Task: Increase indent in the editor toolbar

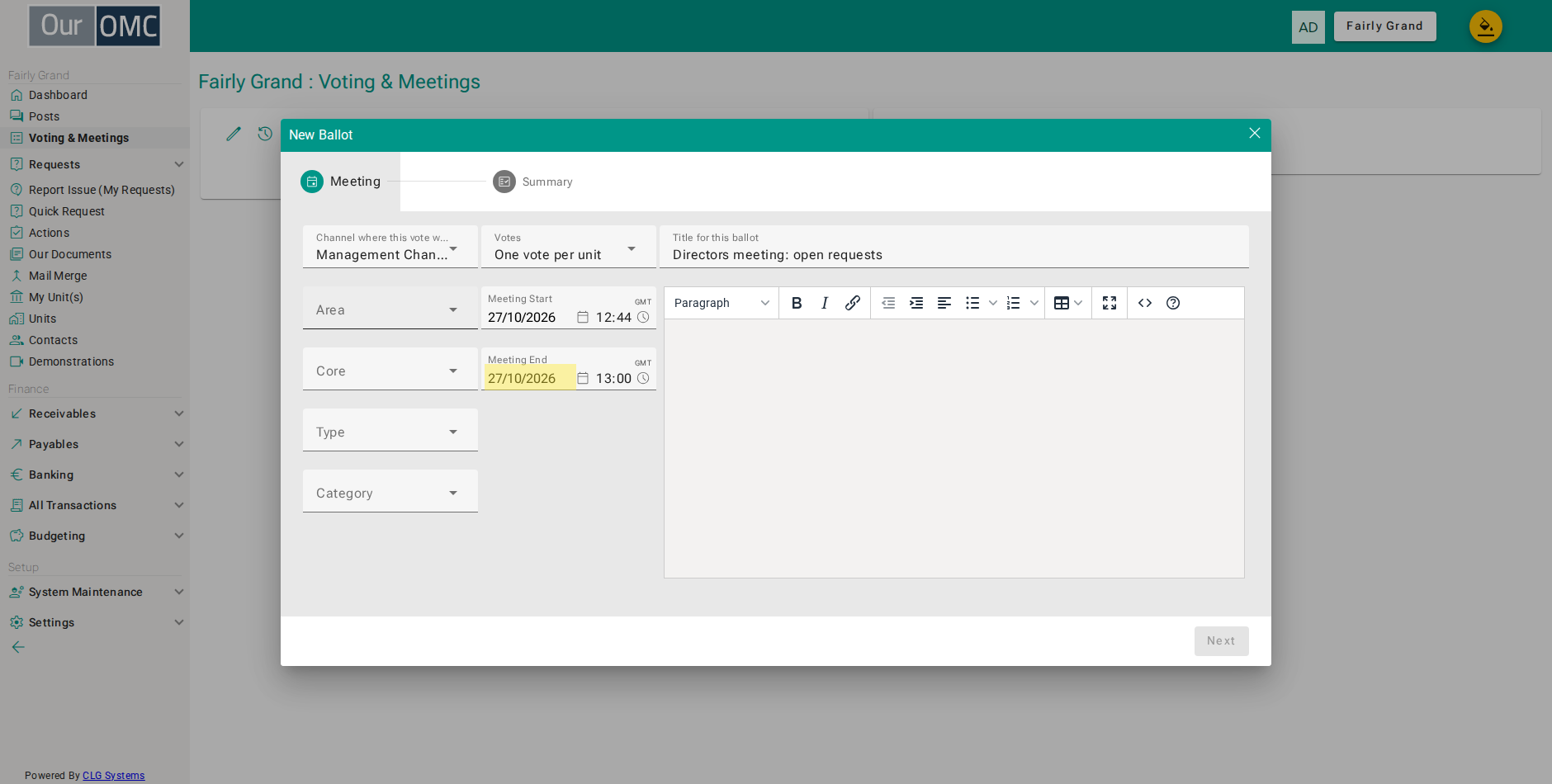Action: click(x=916, y=303)
